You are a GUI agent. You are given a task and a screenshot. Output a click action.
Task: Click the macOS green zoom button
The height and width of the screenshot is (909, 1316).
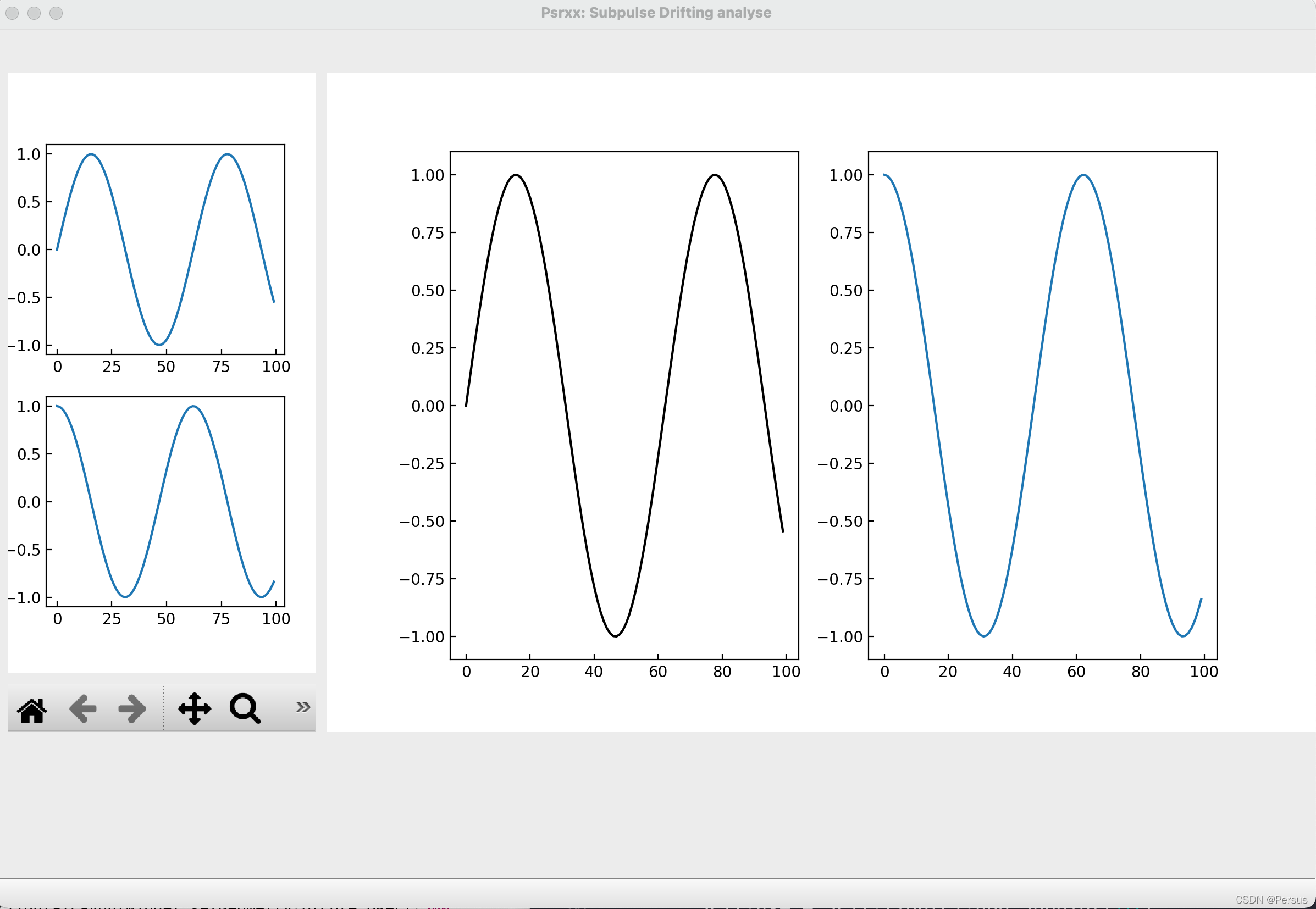[x=56, y=13]
